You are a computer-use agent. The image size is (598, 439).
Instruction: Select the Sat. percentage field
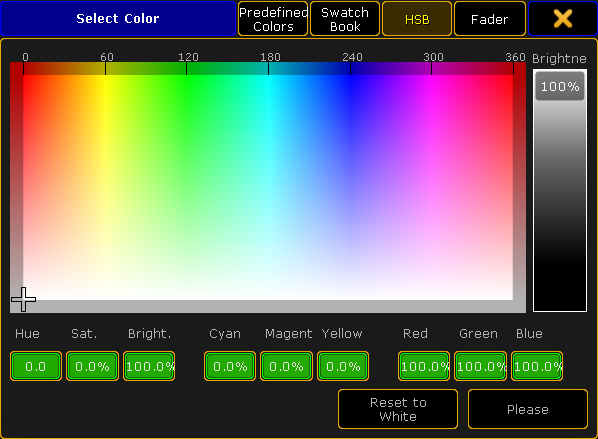[x=92, y=366]
